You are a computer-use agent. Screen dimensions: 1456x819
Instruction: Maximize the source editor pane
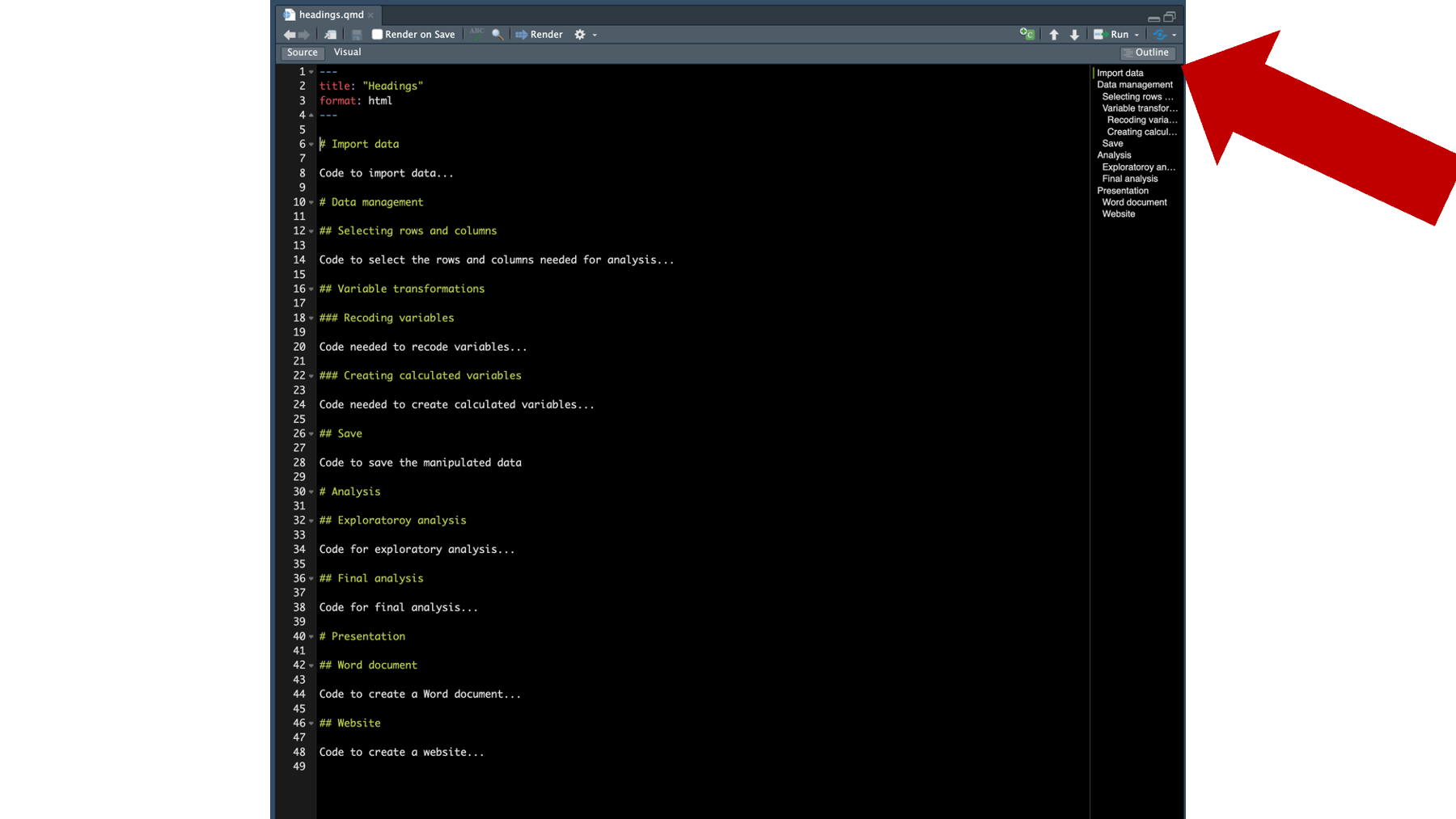click(1170, 17)
